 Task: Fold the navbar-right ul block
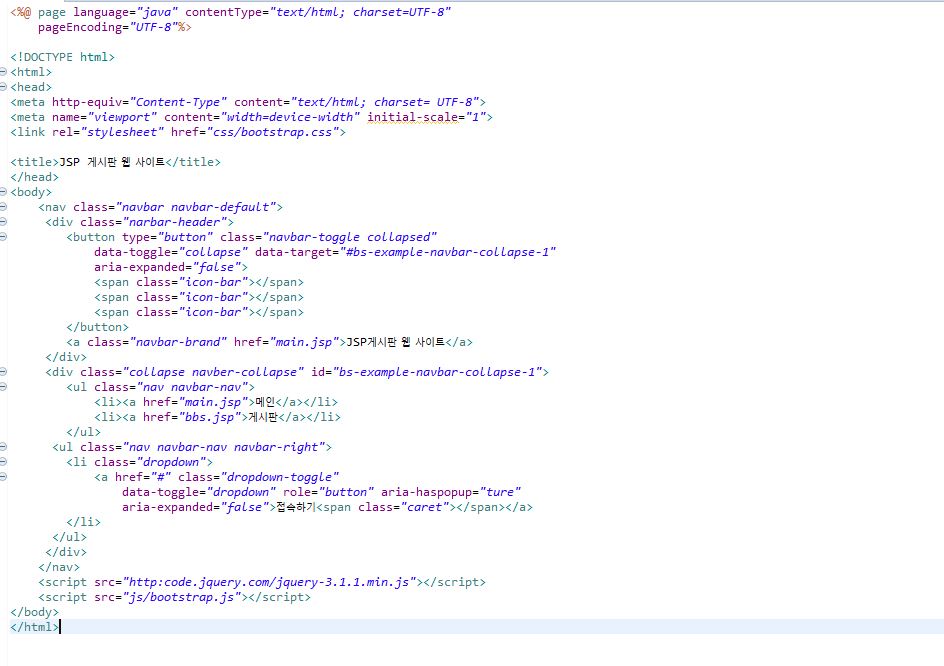(3, 447)
